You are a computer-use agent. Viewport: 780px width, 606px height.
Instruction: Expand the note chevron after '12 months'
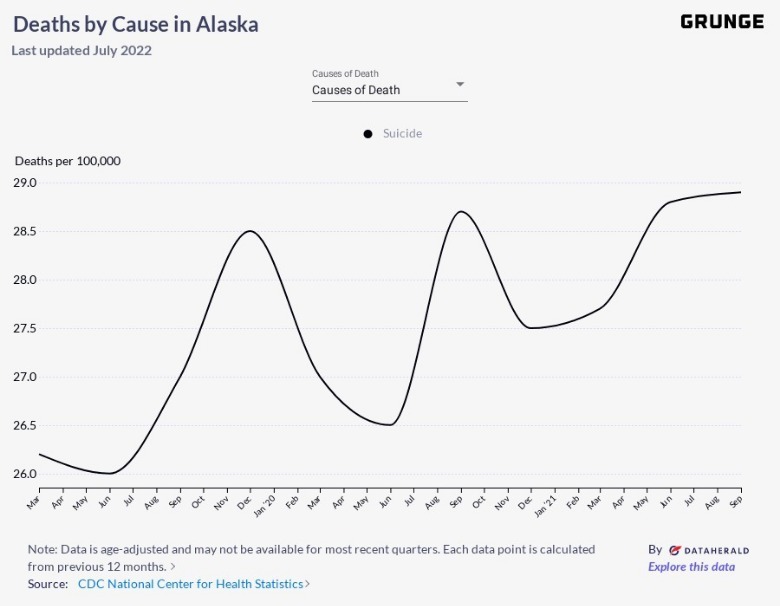pos(173,566)
